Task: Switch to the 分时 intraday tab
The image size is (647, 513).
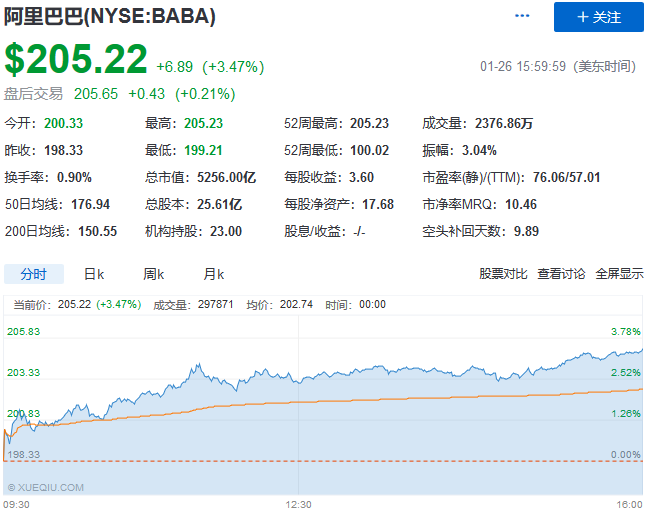Action: coord(34,274)
